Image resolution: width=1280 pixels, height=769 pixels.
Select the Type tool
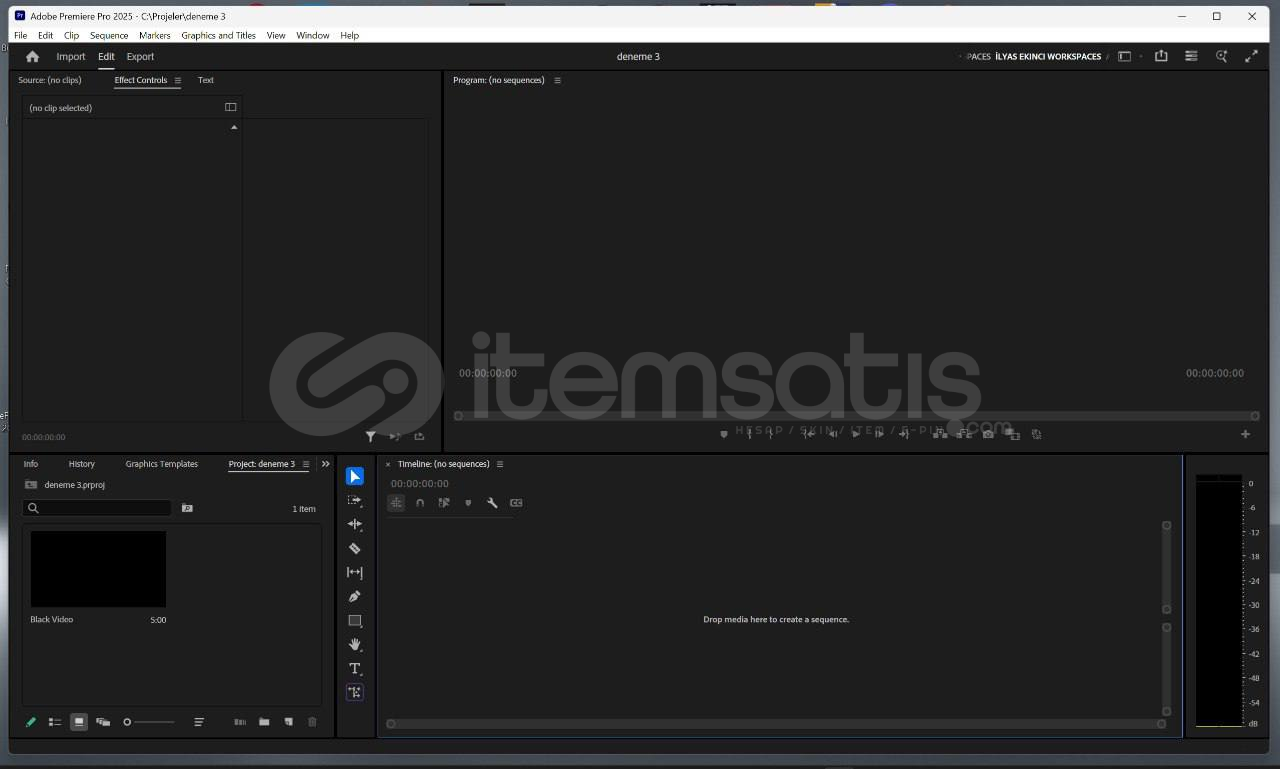[x=354, y=669]
